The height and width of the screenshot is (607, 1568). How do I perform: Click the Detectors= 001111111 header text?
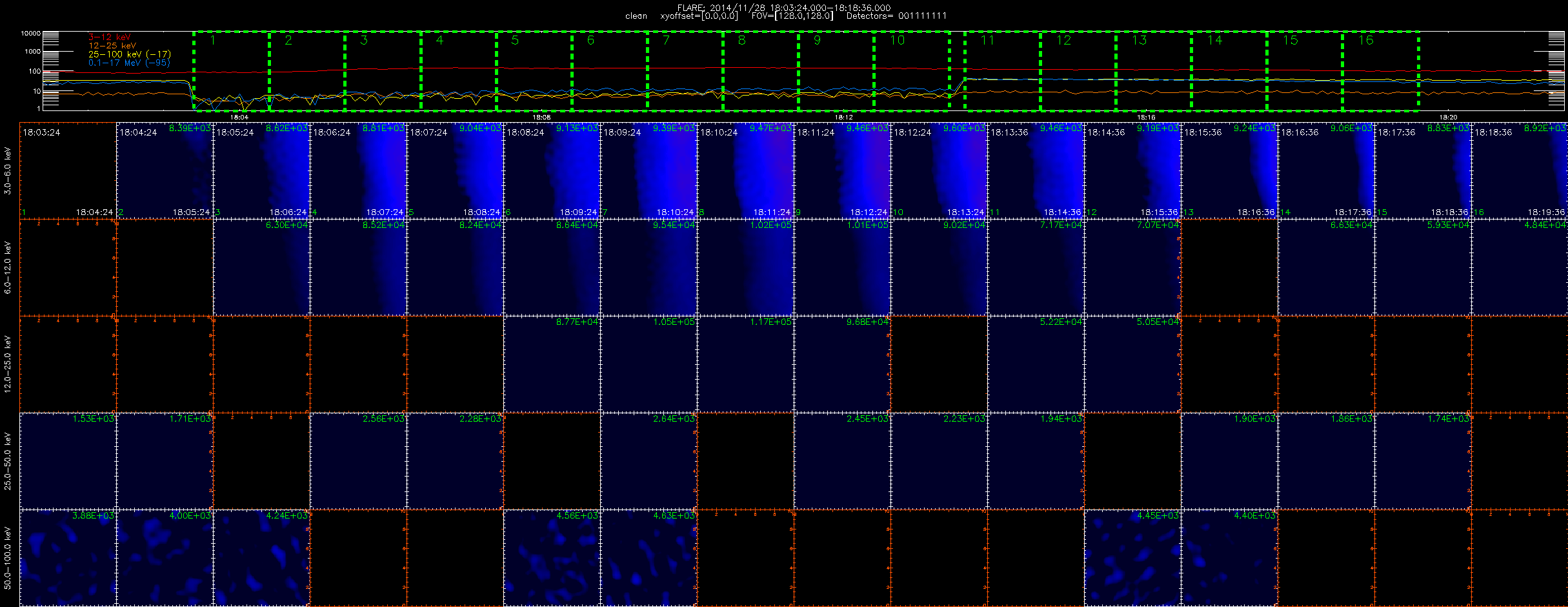pyautogui.click(x=896, y=16)
